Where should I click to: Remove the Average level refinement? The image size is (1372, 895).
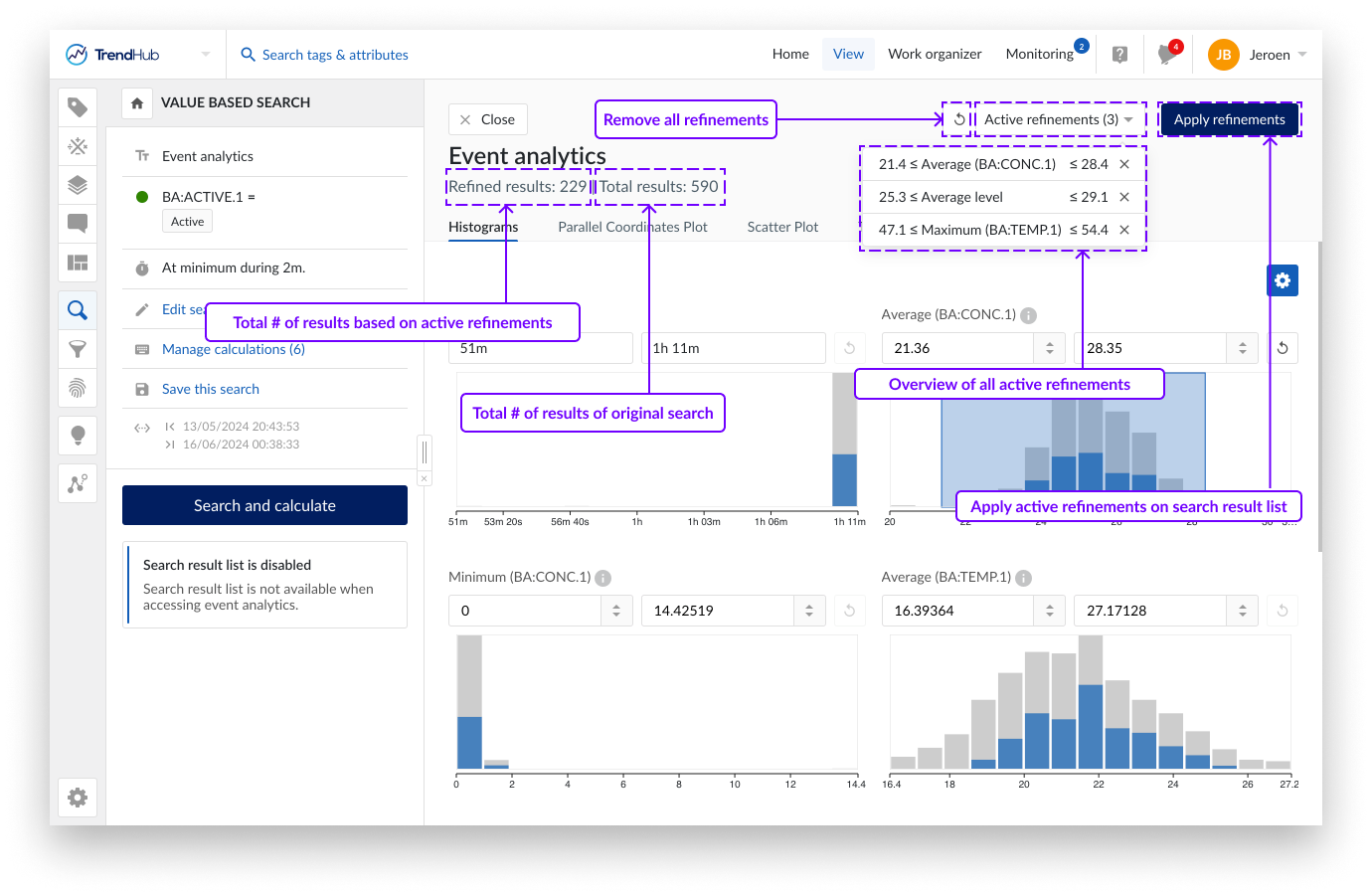[x=1124, y=197]
